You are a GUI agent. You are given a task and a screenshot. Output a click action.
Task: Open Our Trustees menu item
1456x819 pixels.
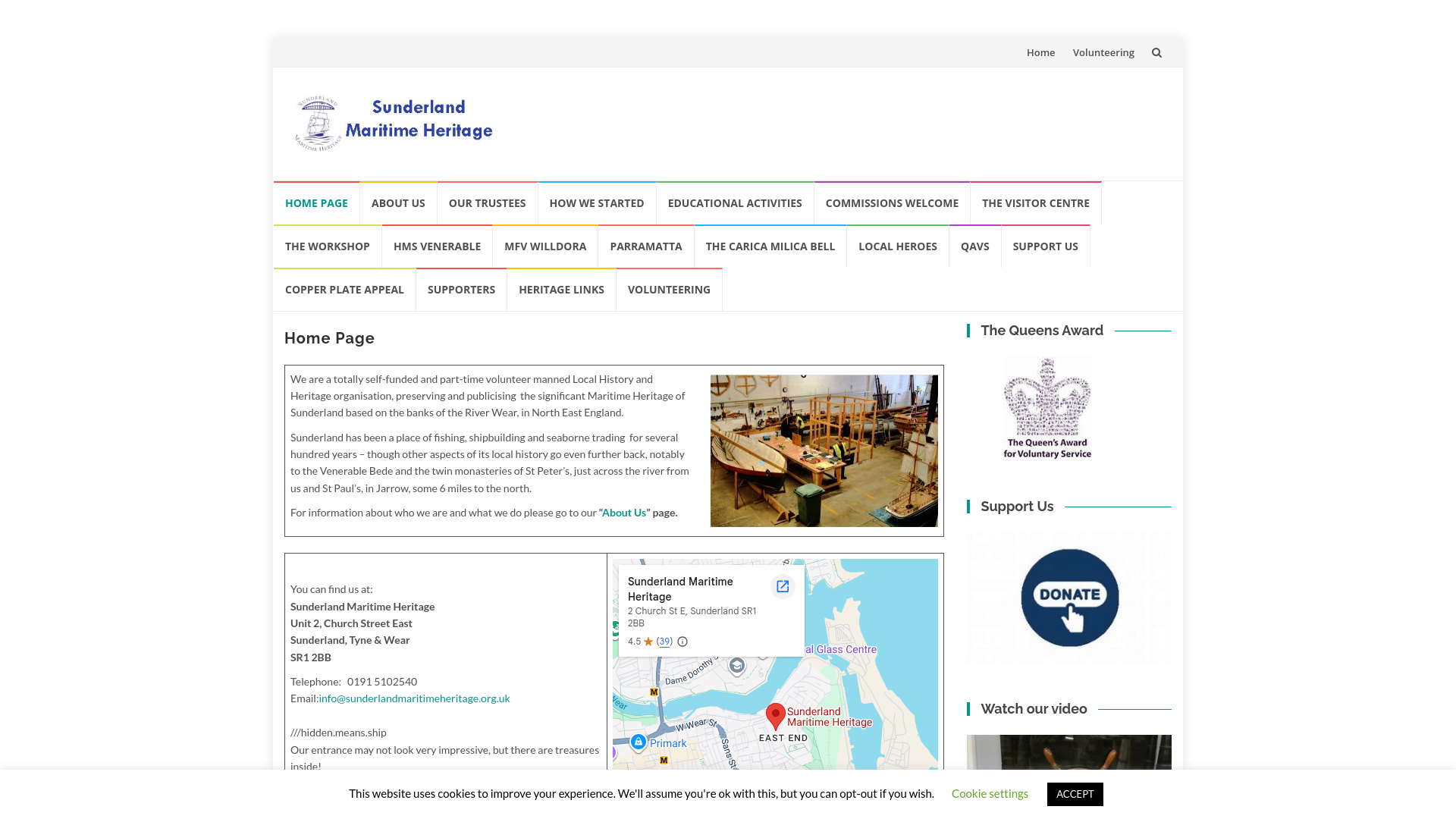pyautogui.click(x=487, y=203)
